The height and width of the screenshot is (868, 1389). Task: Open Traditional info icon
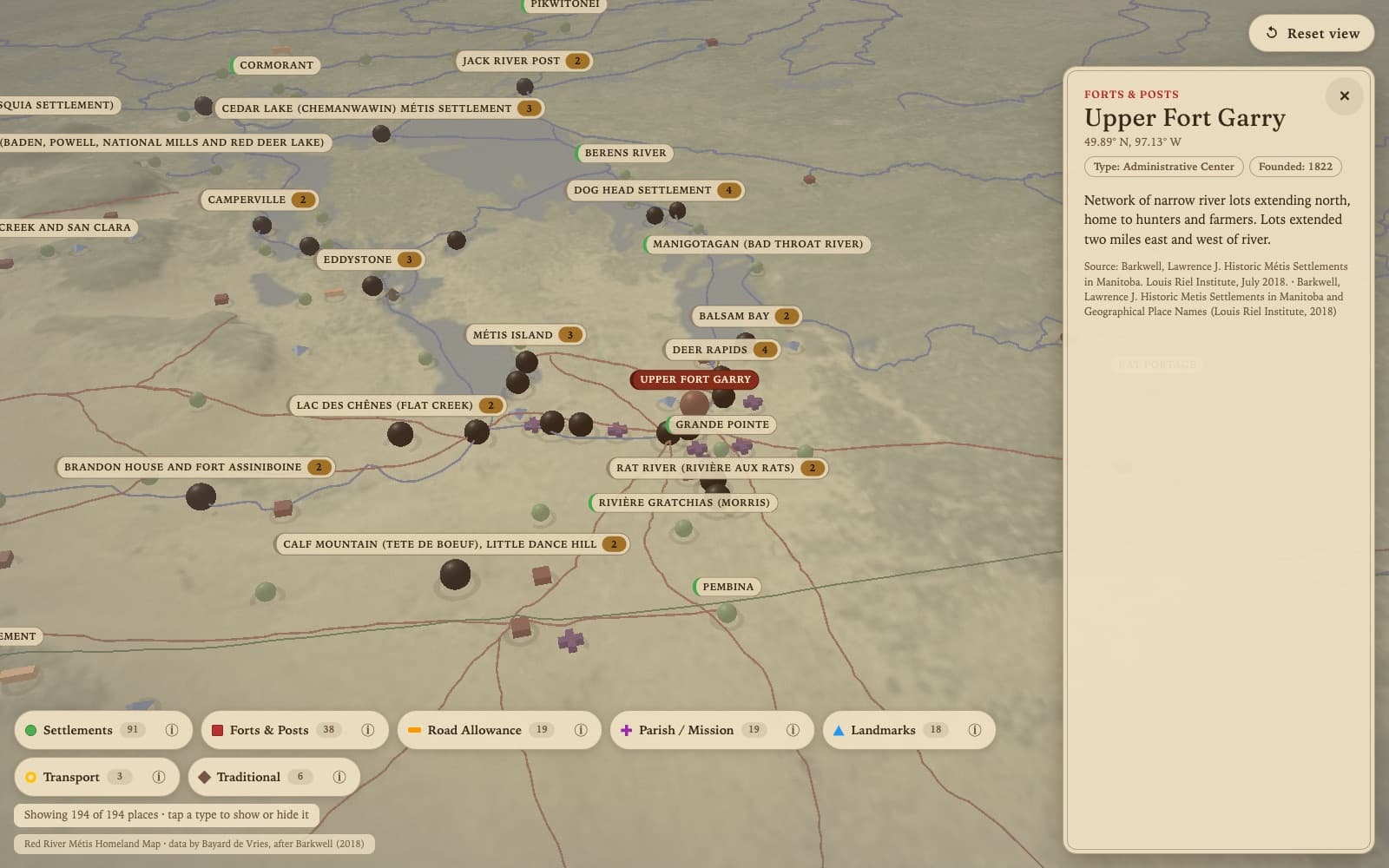339,777
